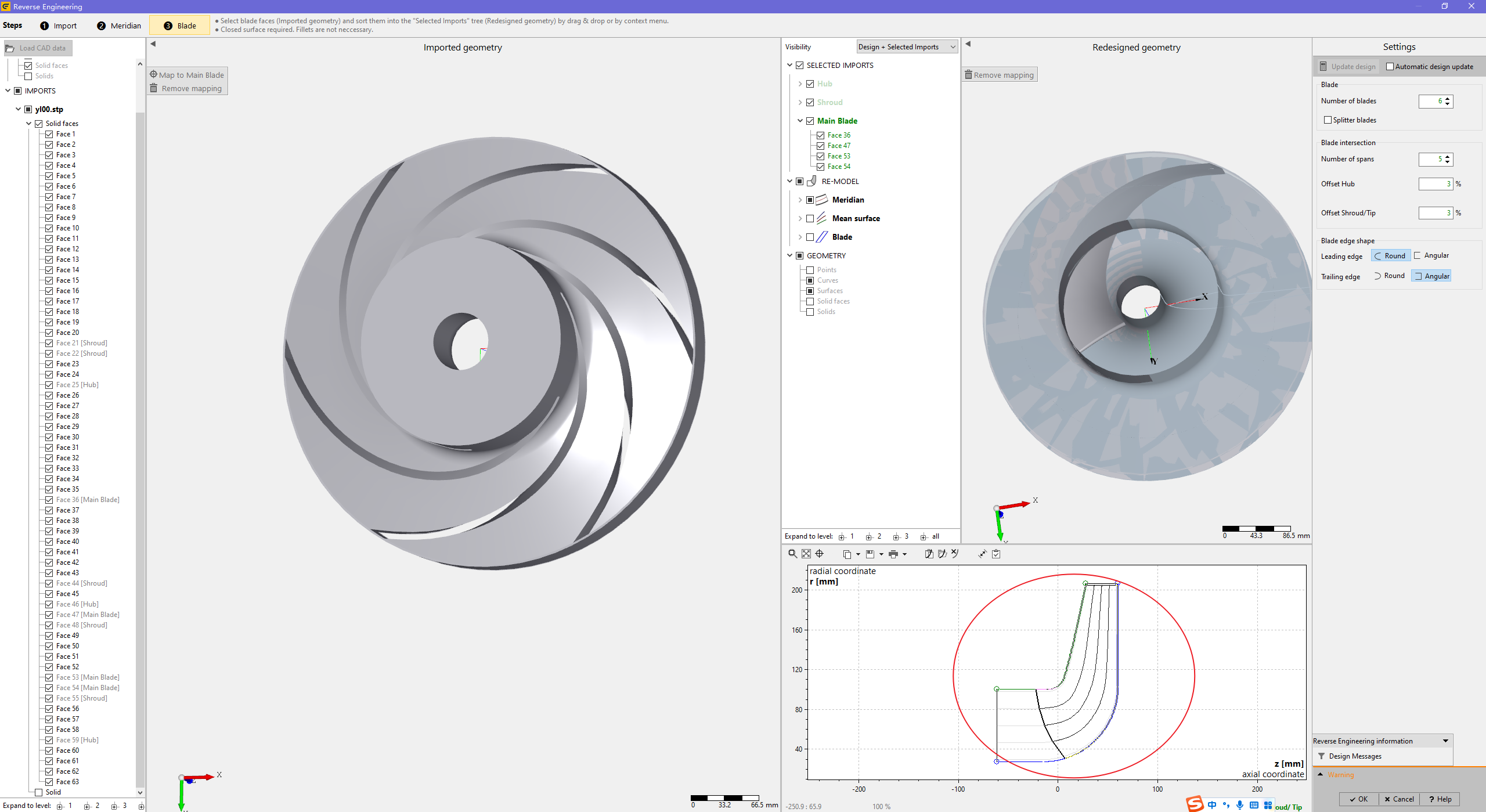
Task: Enable the Splitter blades checkbox
Action: coord(1328,120)
